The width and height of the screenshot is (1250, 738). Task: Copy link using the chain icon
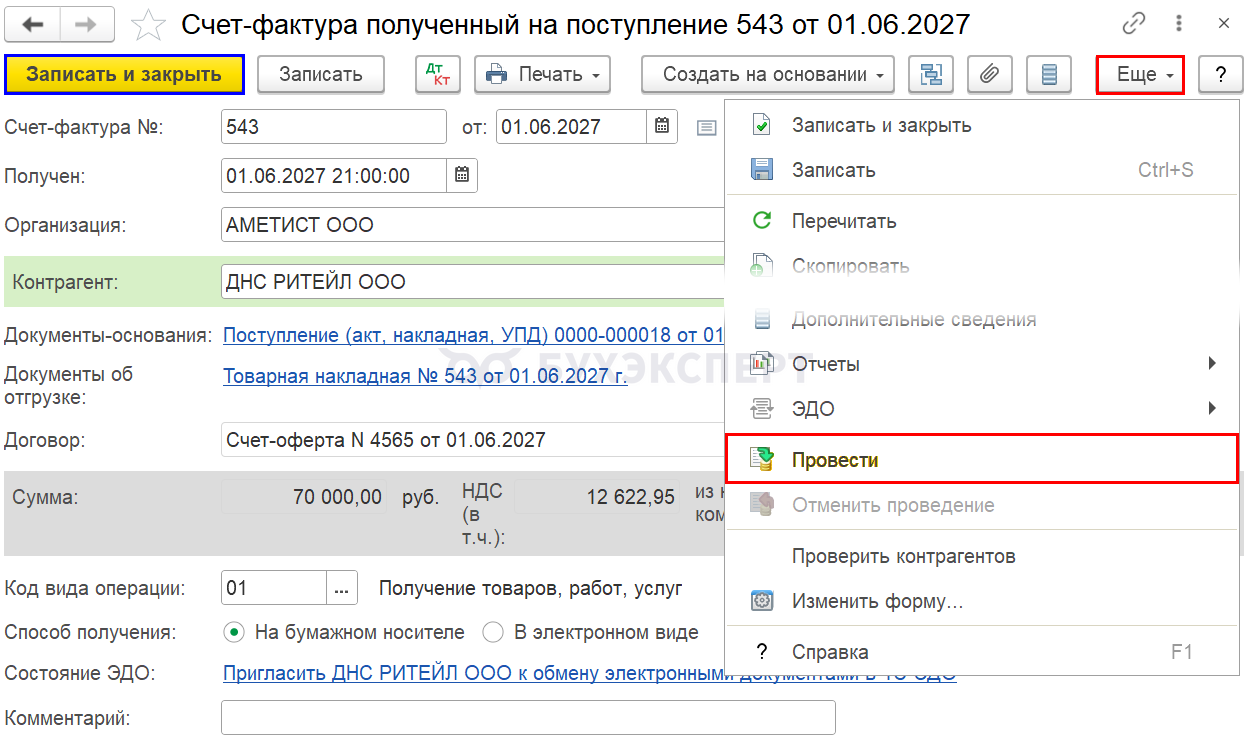click(1134, 23)
